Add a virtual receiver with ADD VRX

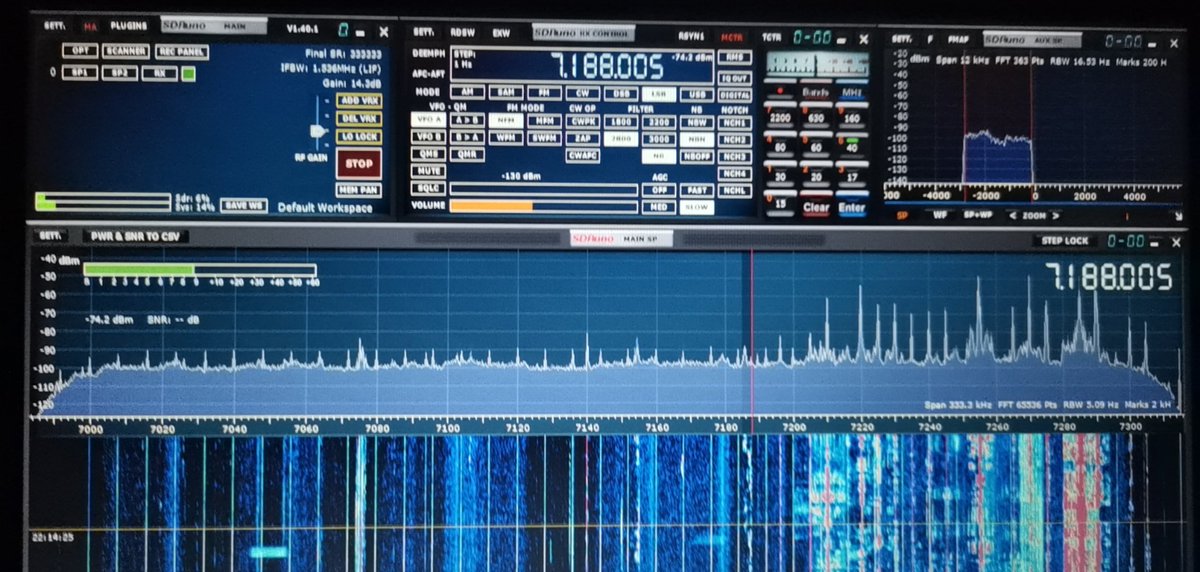[359, 101]
